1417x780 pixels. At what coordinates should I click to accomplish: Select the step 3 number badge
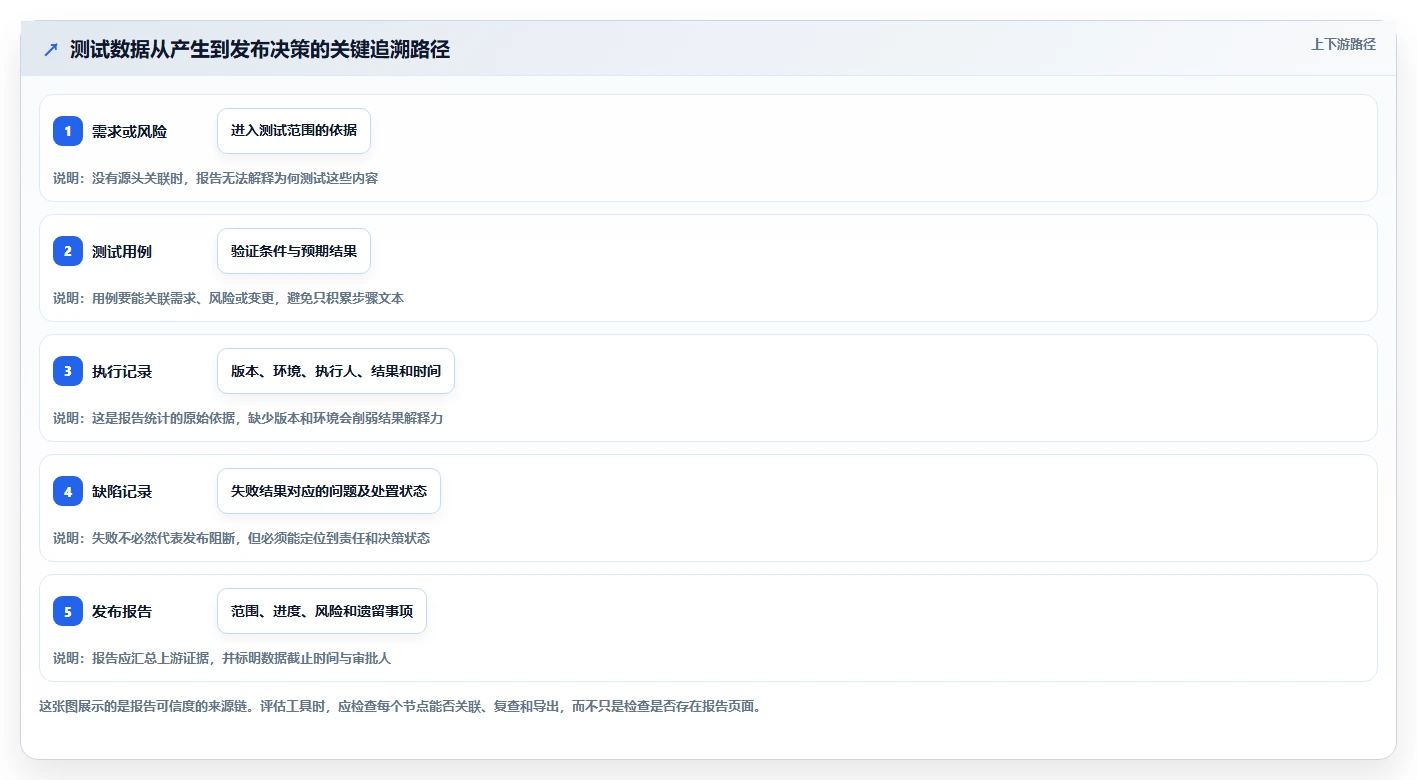tap(68, 371)
